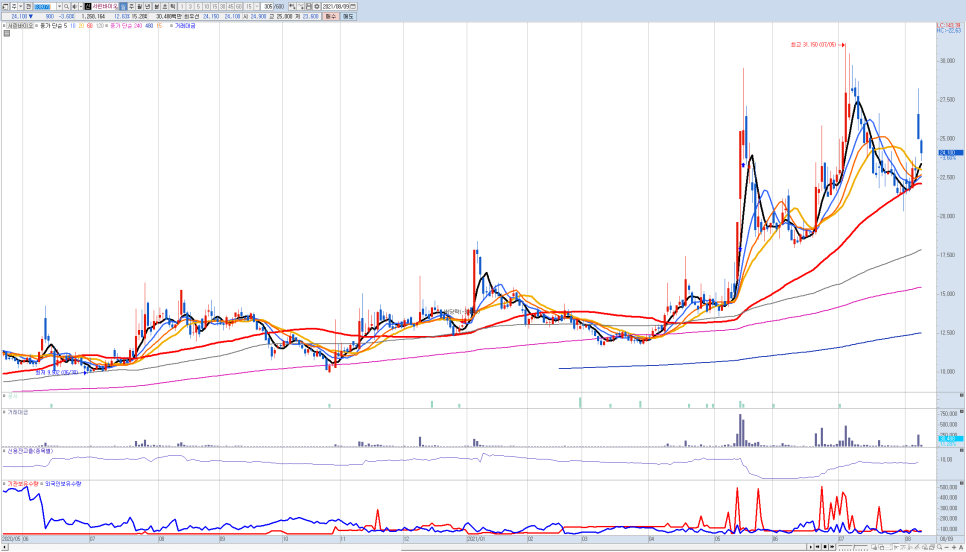
Task: Click the red 매수 buy button
Action: pyautogui.click(x=331, y=17)
